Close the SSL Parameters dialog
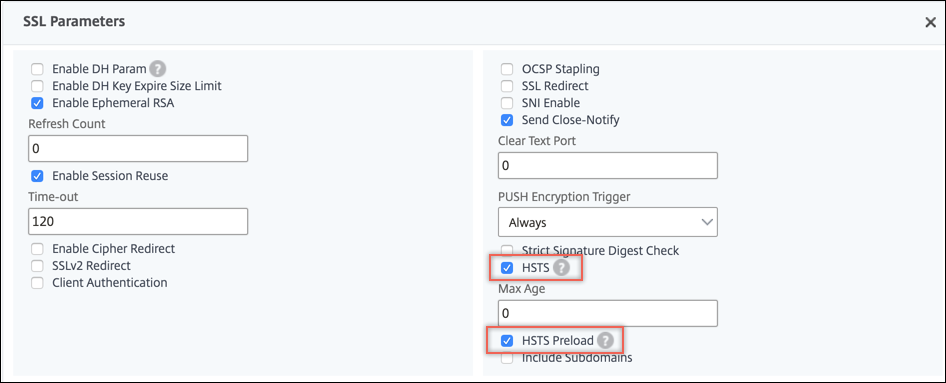This screenshot has height=383, width=946. (x=930, y=22)
